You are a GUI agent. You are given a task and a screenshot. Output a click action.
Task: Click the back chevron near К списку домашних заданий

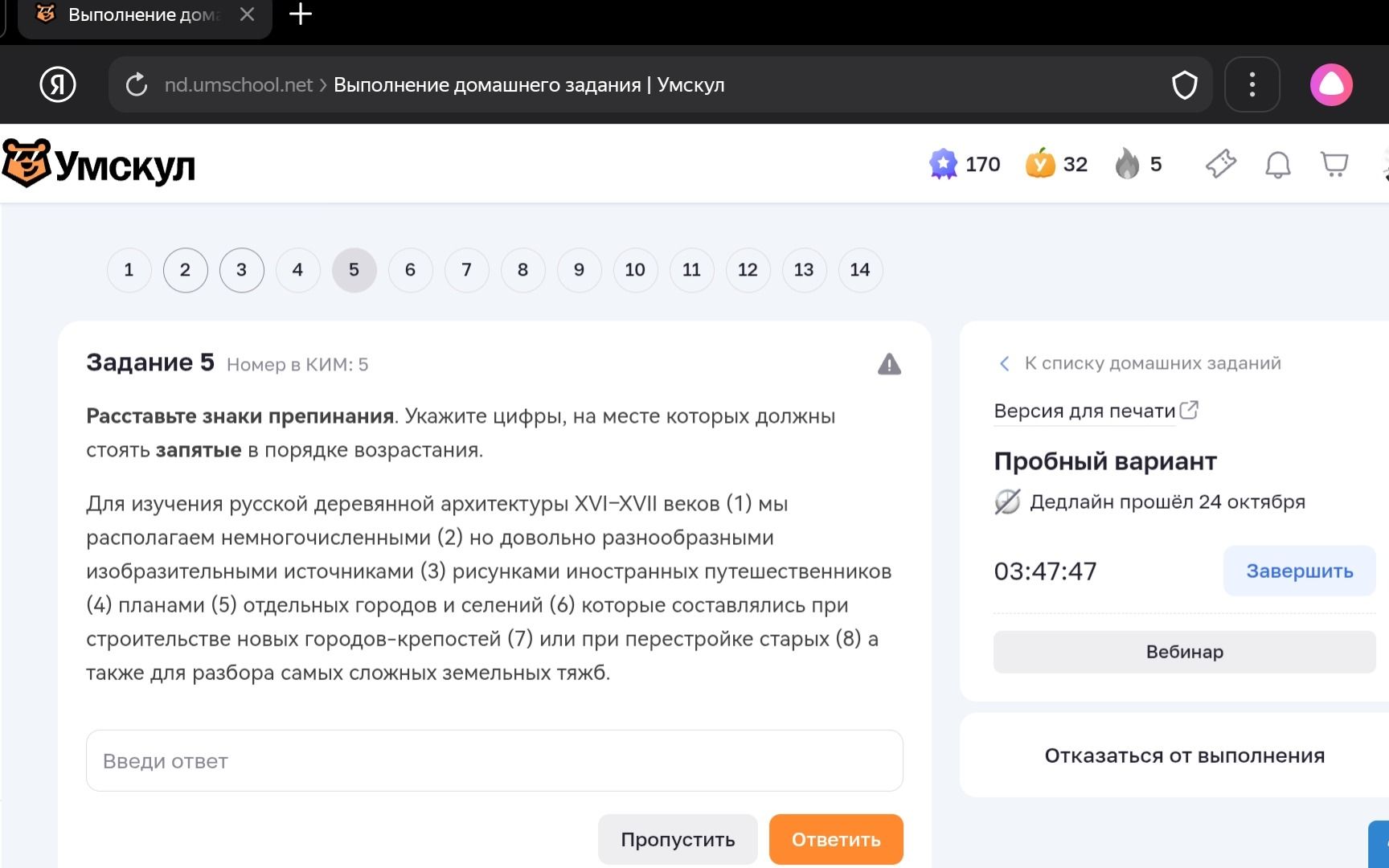click(x=1004, y=363)
